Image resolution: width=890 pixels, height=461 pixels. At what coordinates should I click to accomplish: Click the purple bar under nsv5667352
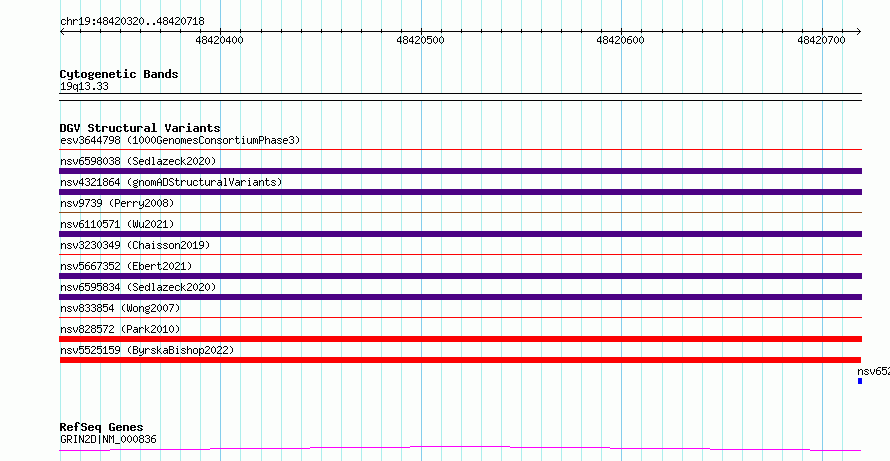coord(460,276)
